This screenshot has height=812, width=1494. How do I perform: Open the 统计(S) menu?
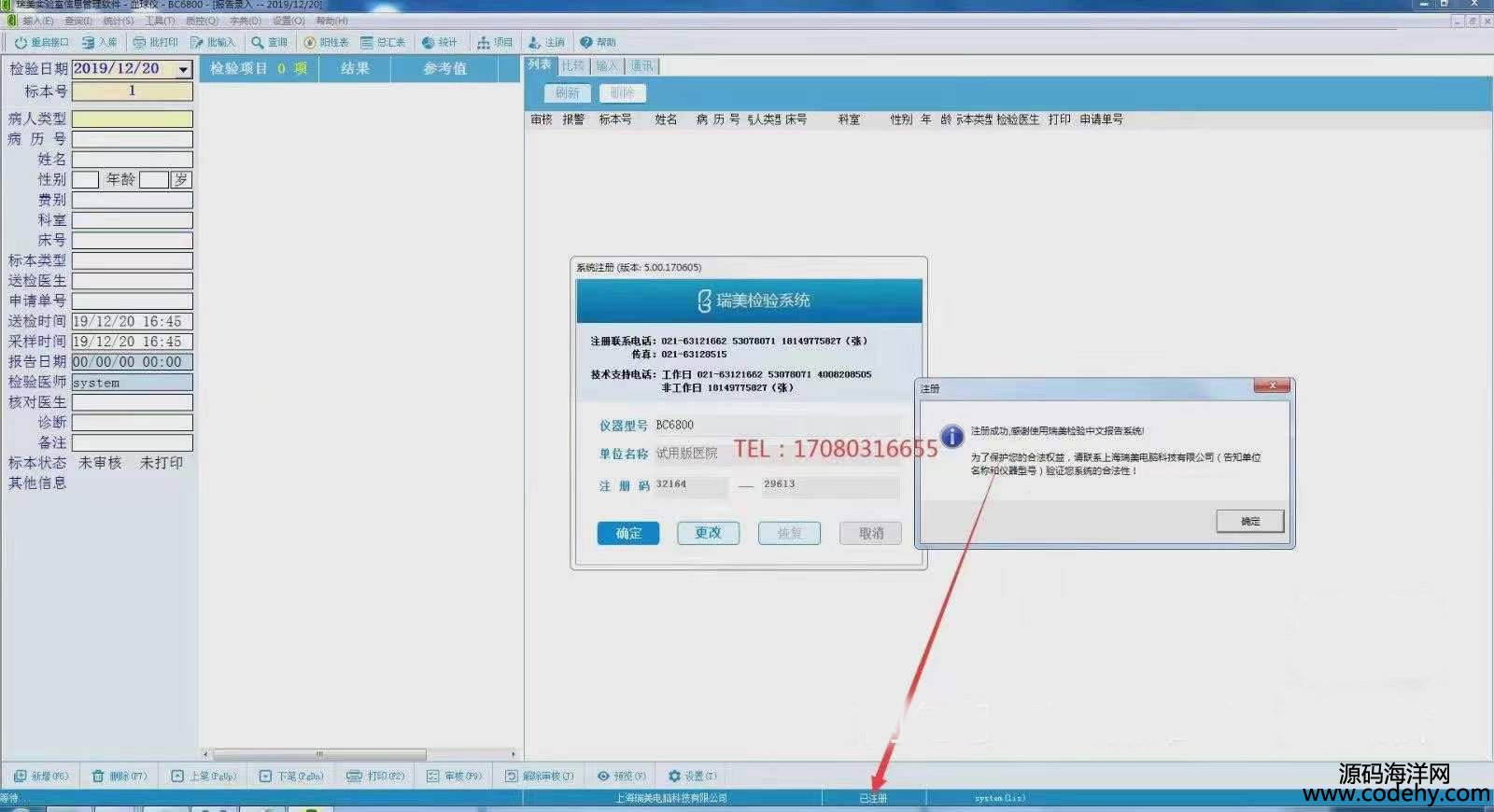click(119, 21)
